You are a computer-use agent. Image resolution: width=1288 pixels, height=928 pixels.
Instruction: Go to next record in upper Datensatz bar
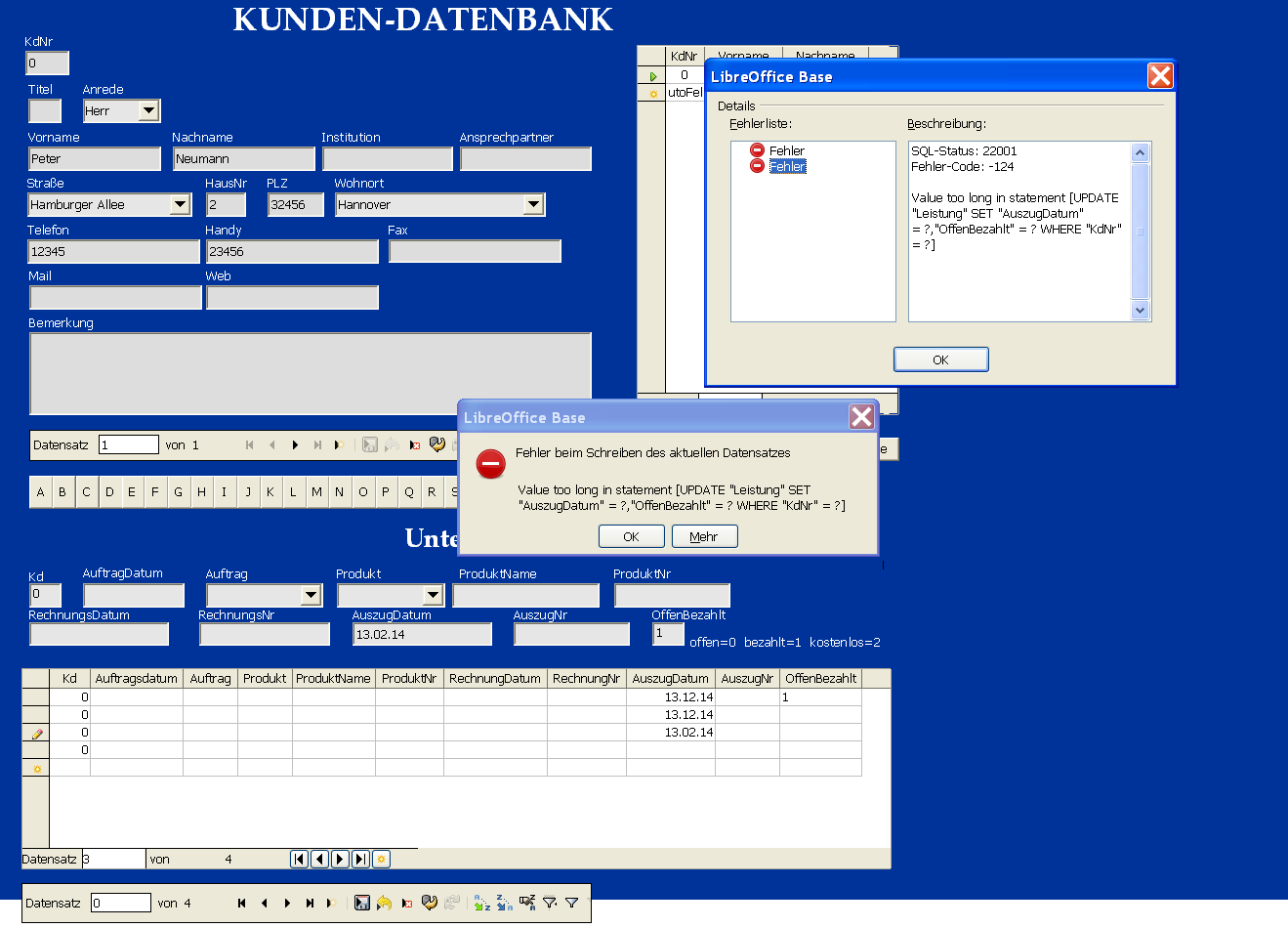295,445
